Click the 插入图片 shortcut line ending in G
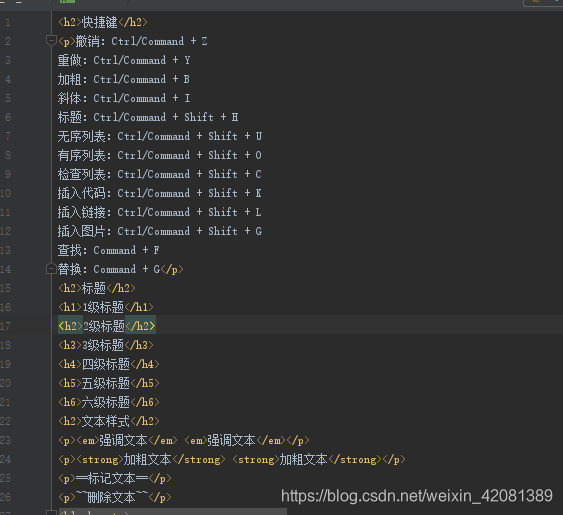This screenshot has height=515, width=563. click(160, 231)
